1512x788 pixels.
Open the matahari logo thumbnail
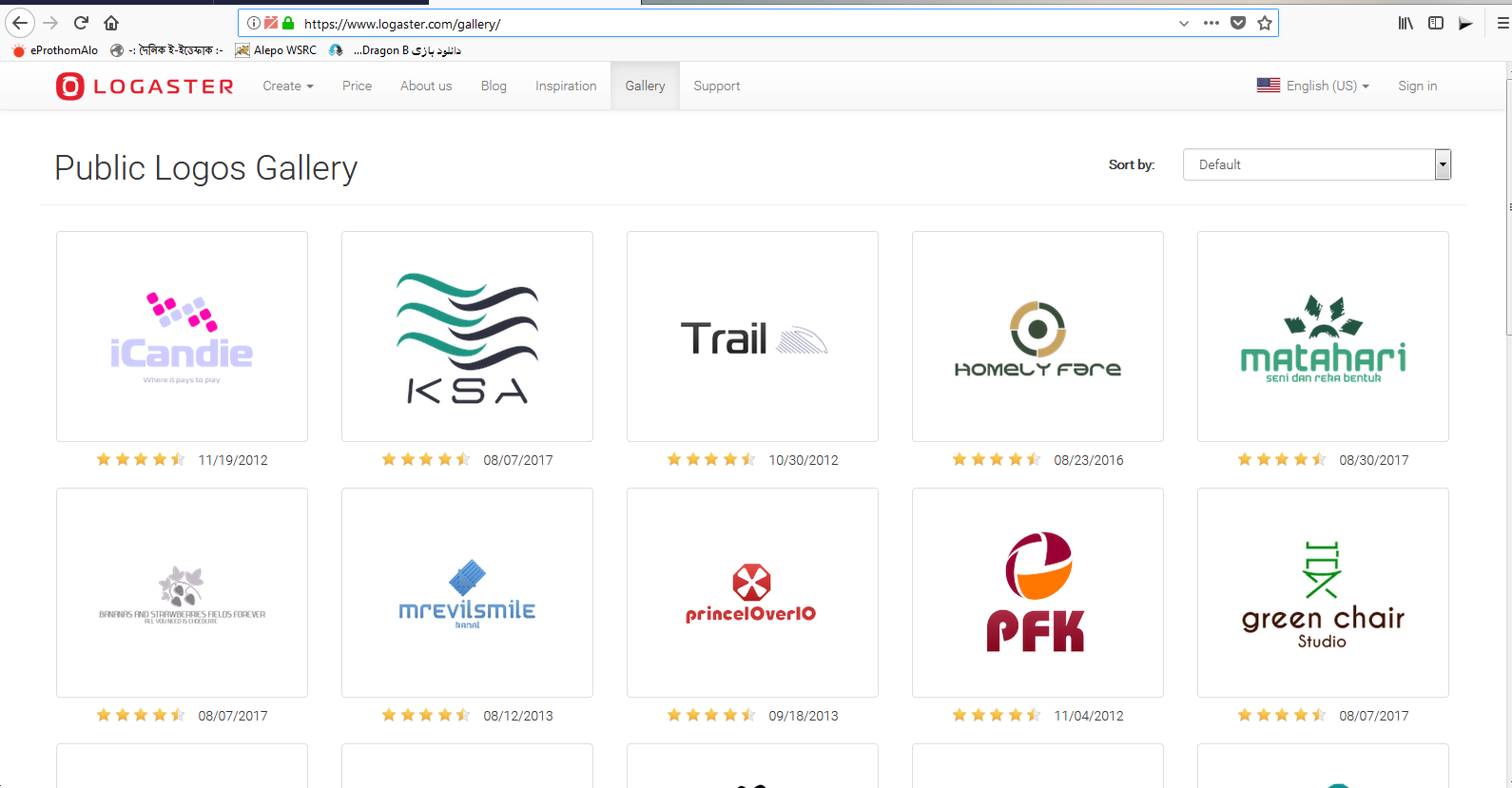[x=1323, y=336]
